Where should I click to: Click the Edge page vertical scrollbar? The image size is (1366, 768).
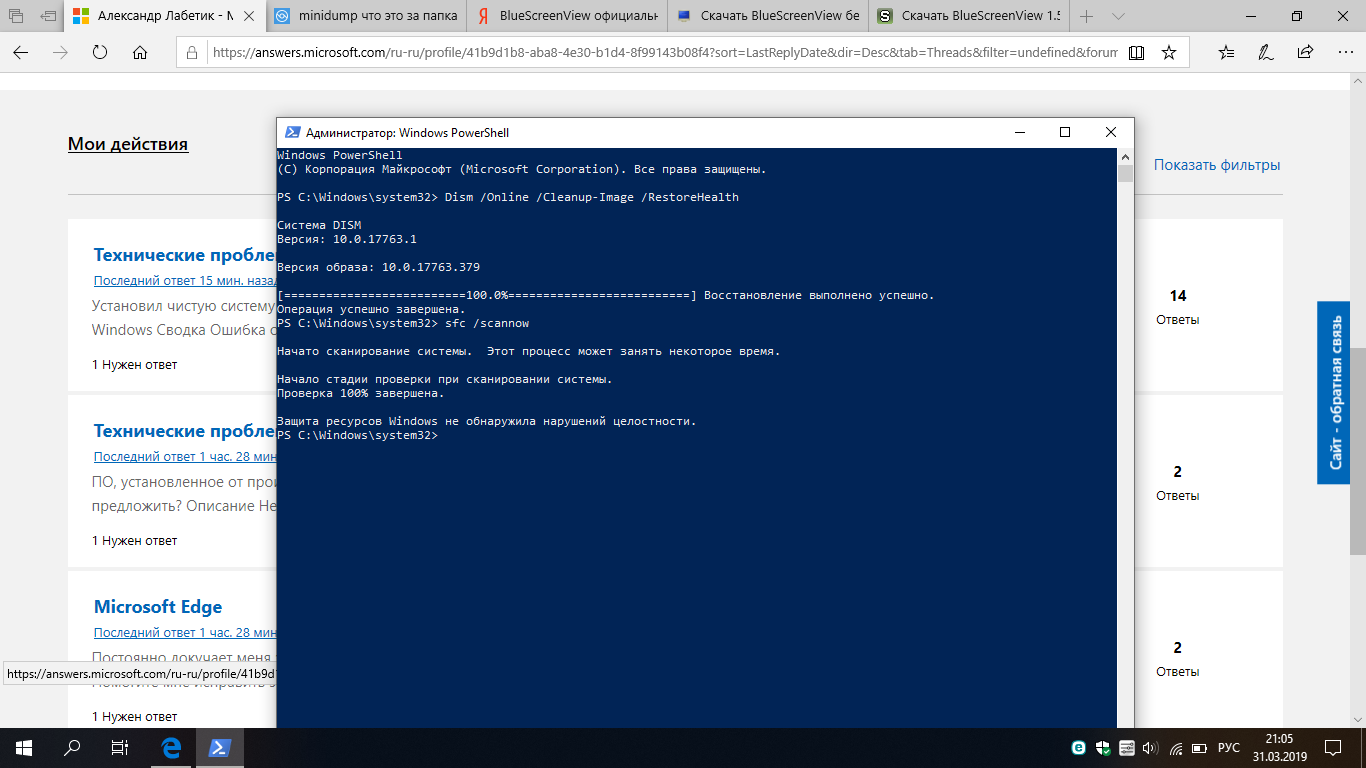[x=1358, y=450]
